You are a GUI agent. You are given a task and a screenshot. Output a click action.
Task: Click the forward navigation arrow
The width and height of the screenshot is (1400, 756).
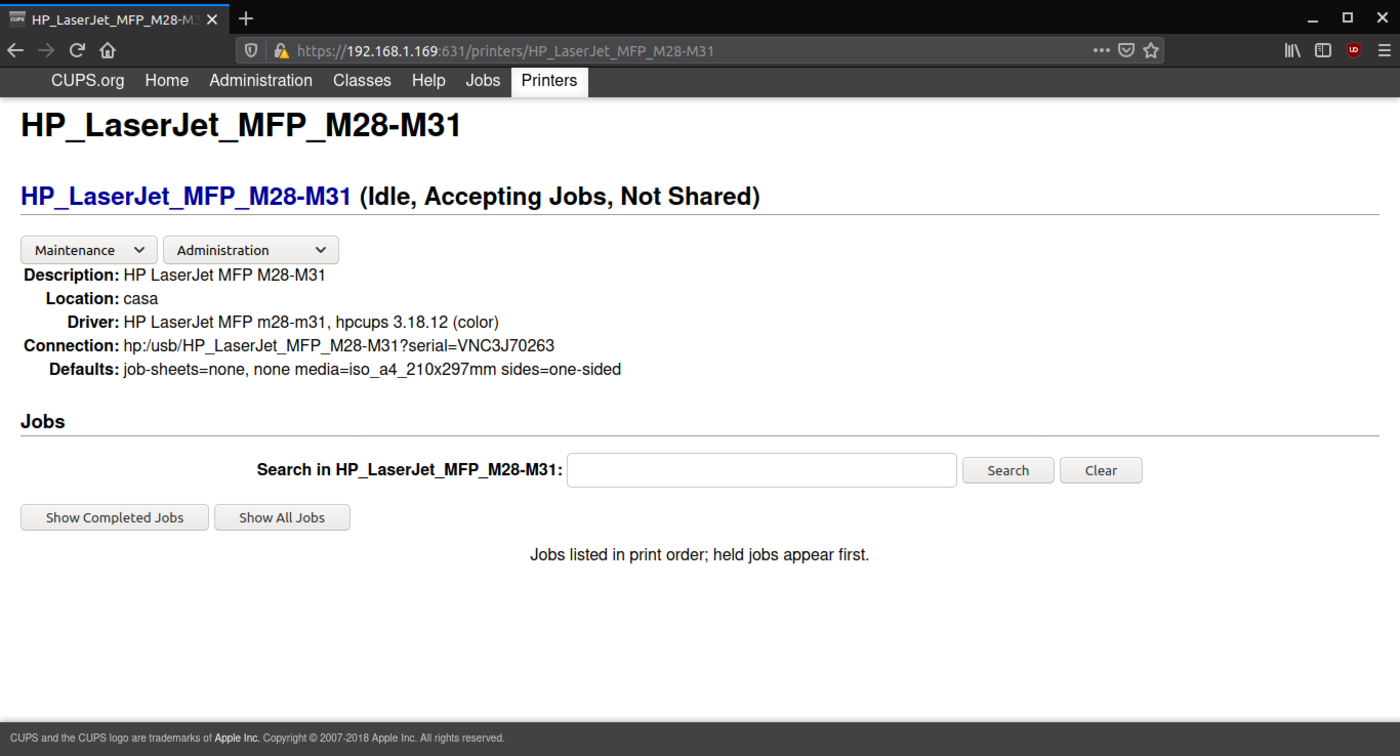click(46, 50)
